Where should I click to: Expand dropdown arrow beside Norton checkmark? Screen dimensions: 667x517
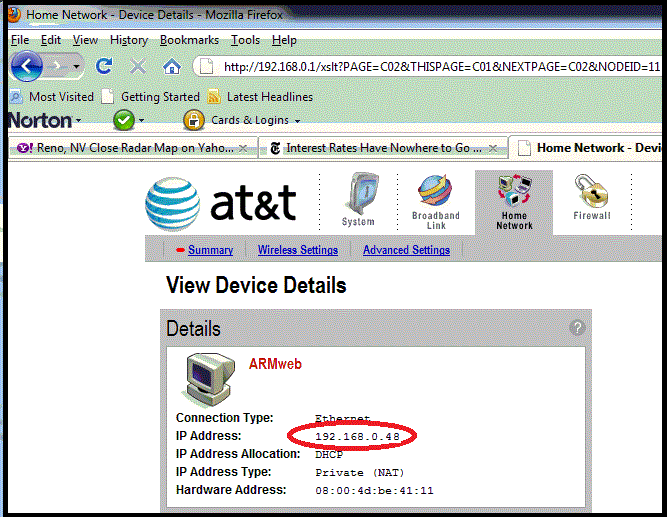click(142, 121)
